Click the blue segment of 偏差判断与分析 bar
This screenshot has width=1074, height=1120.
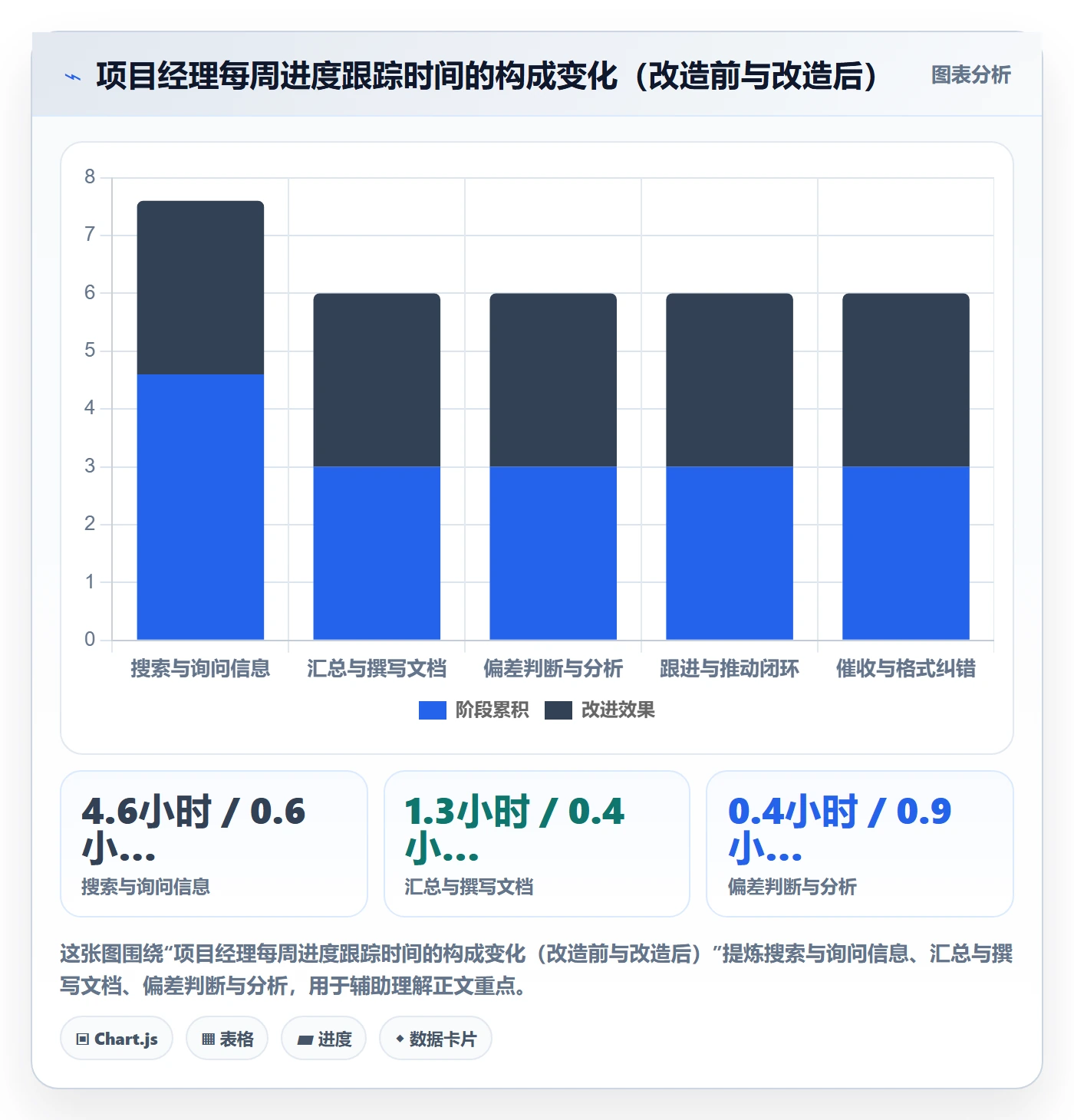click(553, 553)
